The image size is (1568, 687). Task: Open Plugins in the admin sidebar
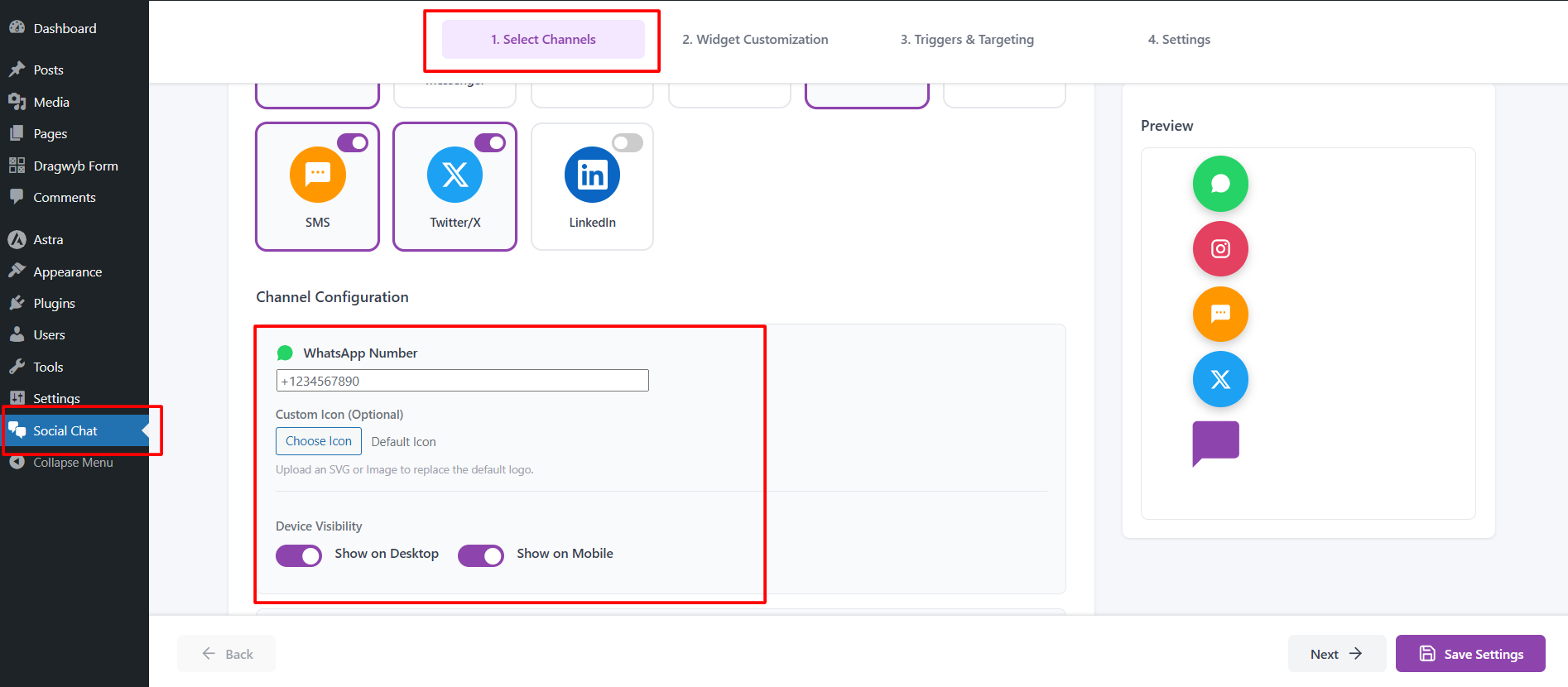tap(55, 304)
